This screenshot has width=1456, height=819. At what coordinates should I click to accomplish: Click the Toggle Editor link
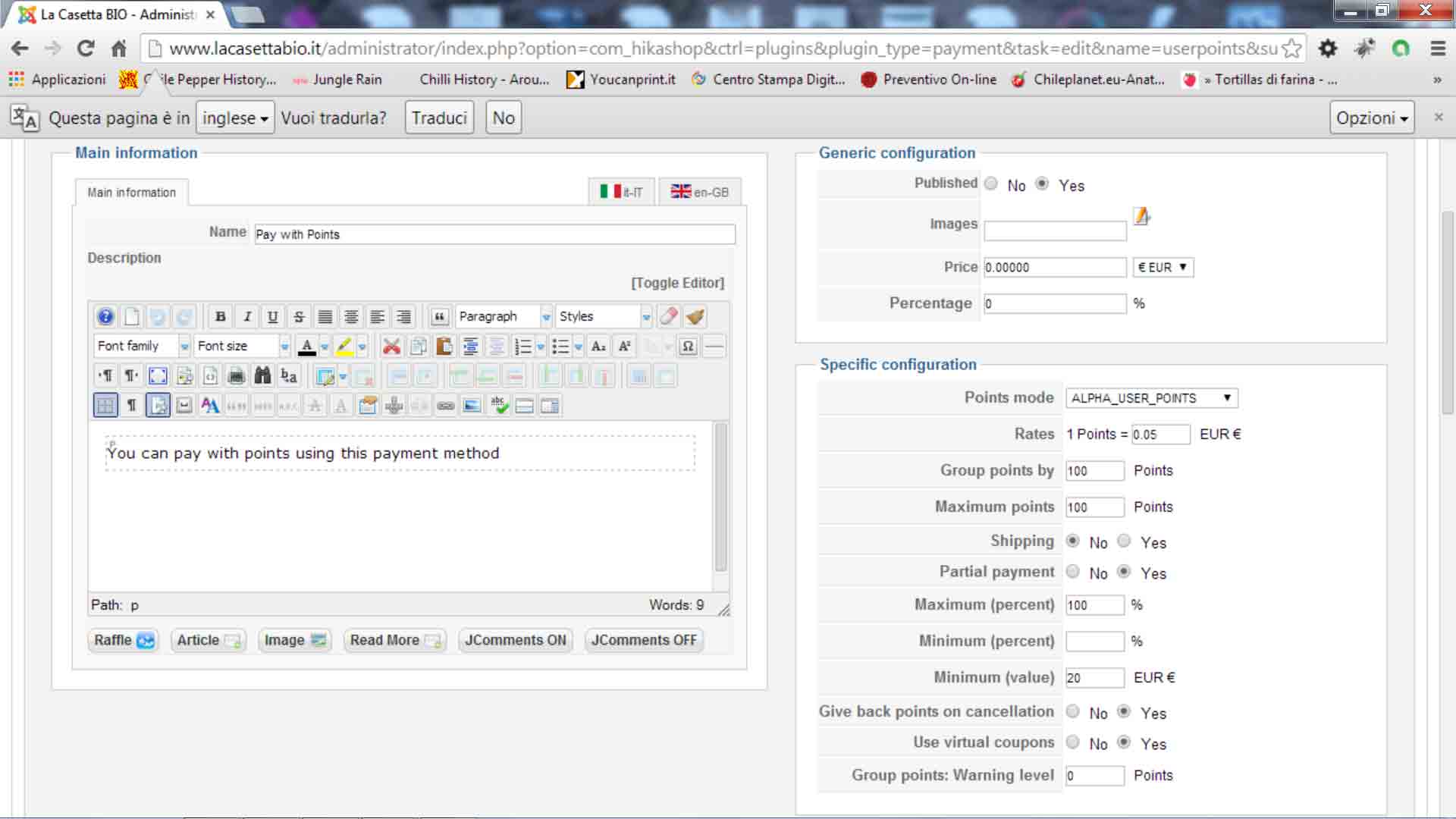[x=677, y=283]
